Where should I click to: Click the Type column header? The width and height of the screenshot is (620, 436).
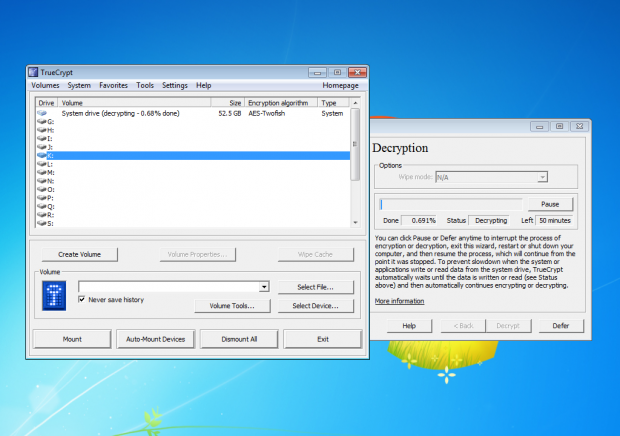[x=333, y=103]
